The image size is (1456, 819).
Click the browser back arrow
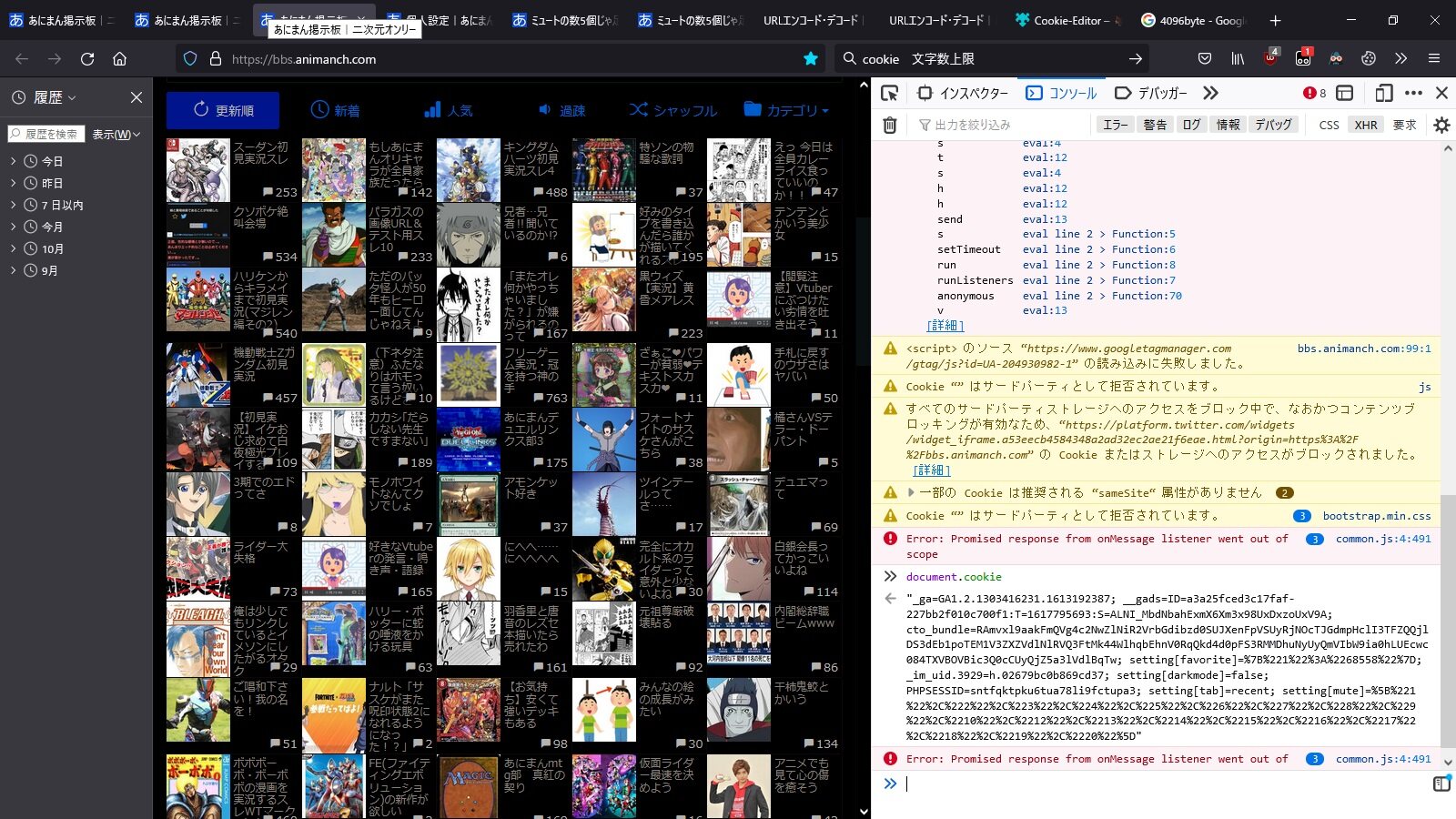22,59
